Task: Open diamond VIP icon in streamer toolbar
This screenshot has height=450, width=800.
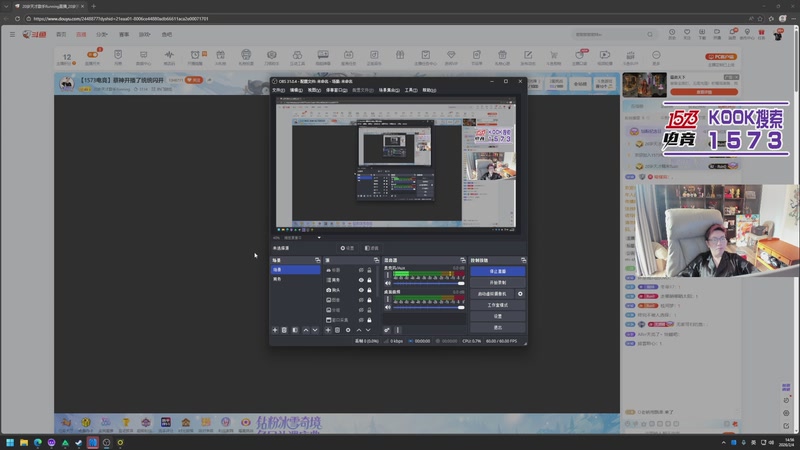Action: (451, 56)
